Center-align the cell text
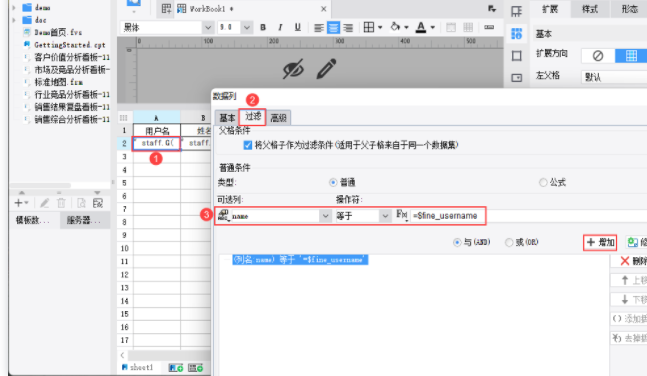This screenshot has height=376, width=647. [333, 28]
